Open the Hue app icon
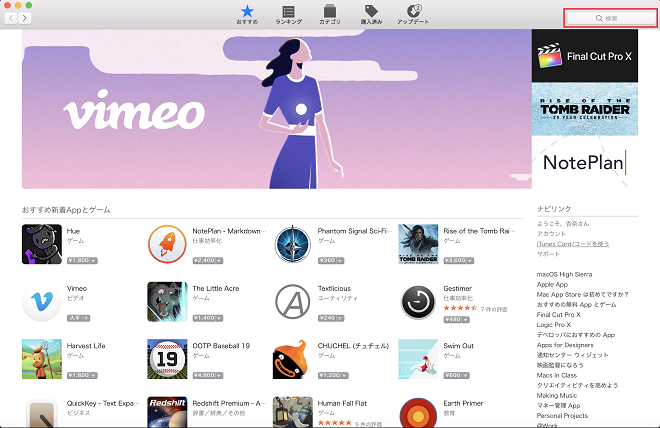Viewport: 660px width, 428px height. [42, 244]
